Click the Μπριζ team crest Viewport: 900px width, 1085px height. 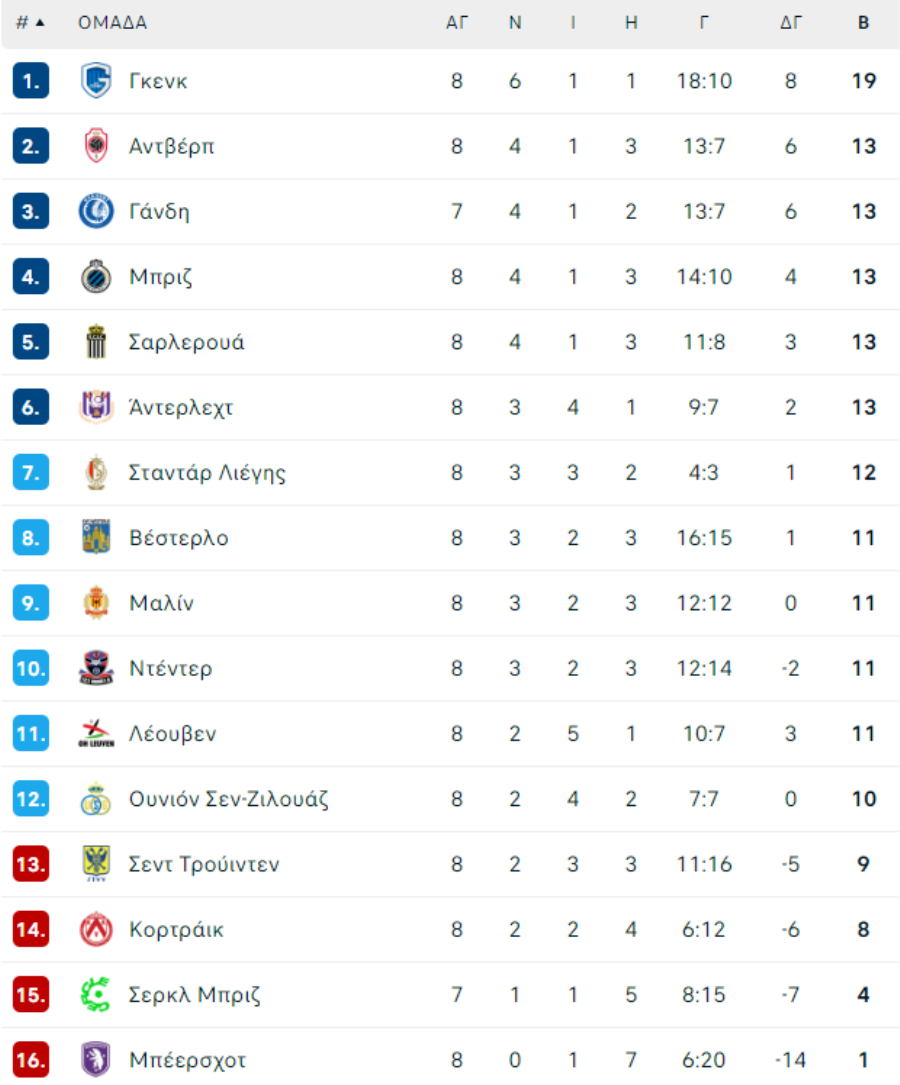96,276
